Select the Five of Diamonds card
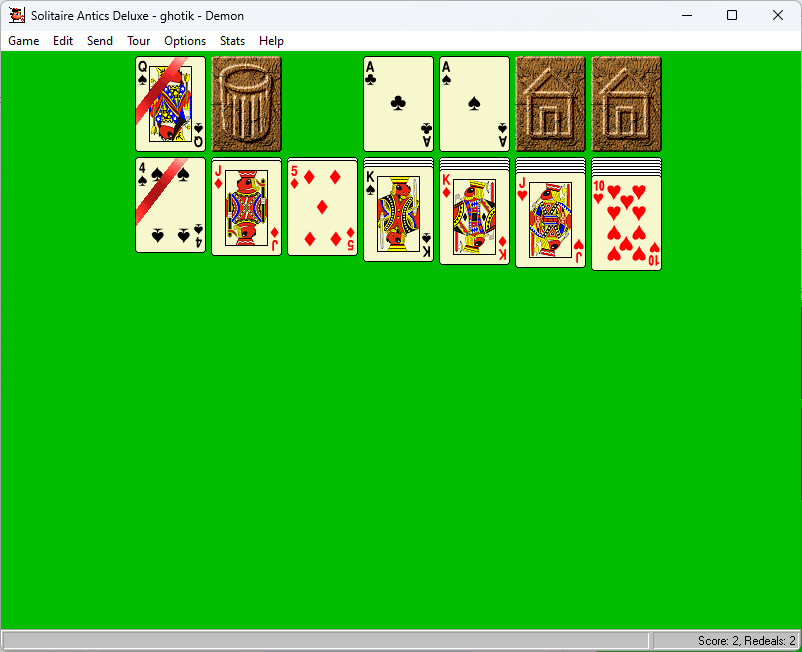 pyautogui.click(x=322, y=208)
